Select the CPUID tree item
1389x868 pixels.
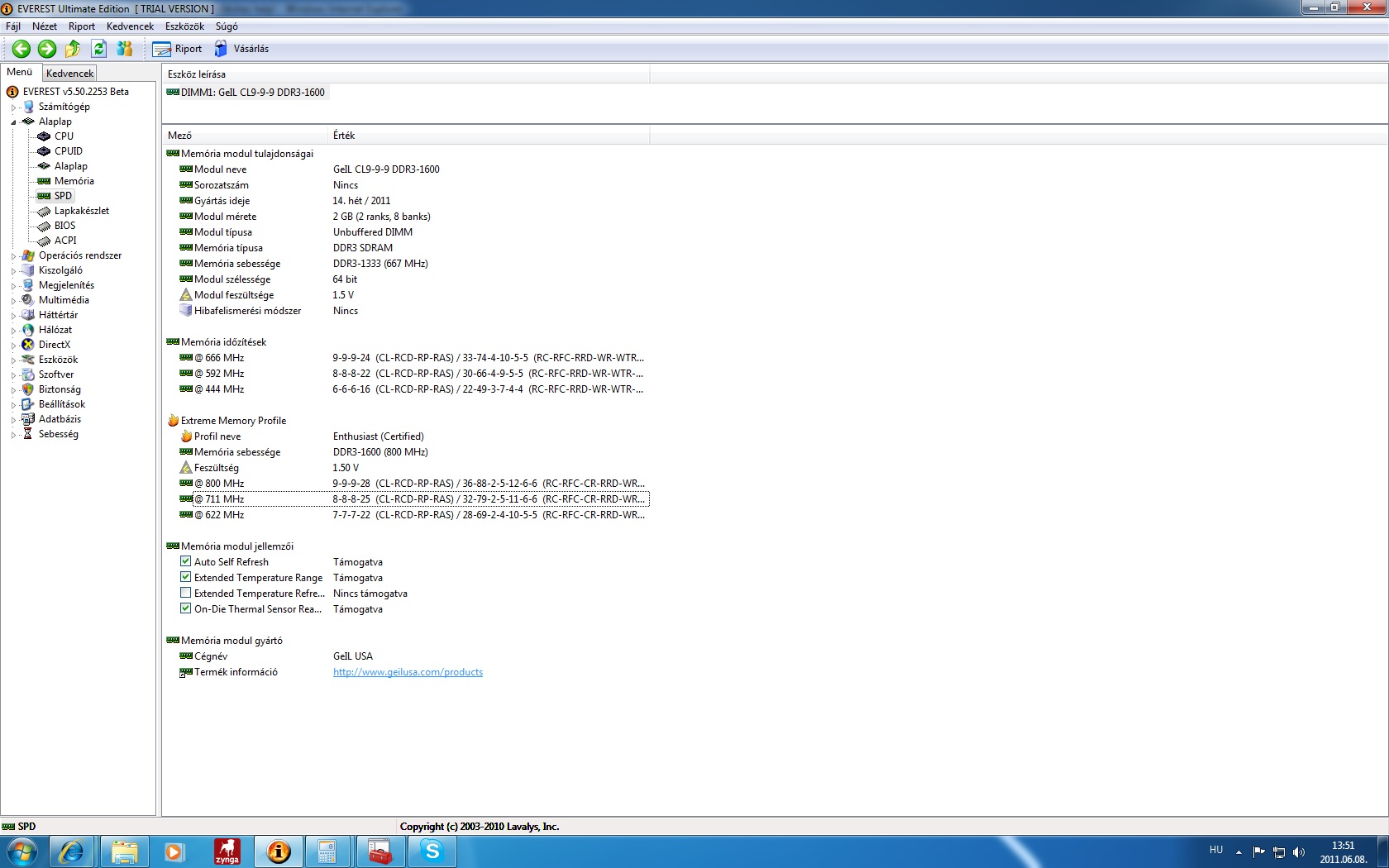click(x=69, y=151)
